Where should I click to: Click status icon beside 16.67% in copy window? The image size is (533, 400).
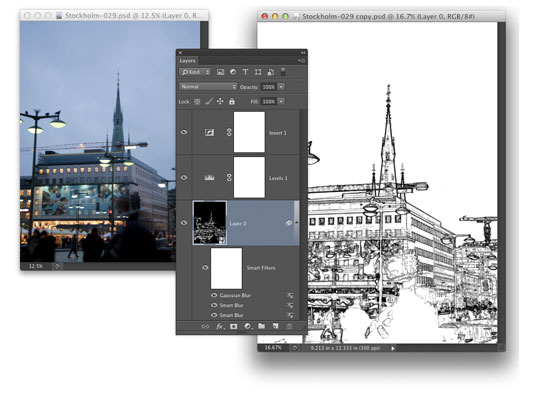point(295,348)
